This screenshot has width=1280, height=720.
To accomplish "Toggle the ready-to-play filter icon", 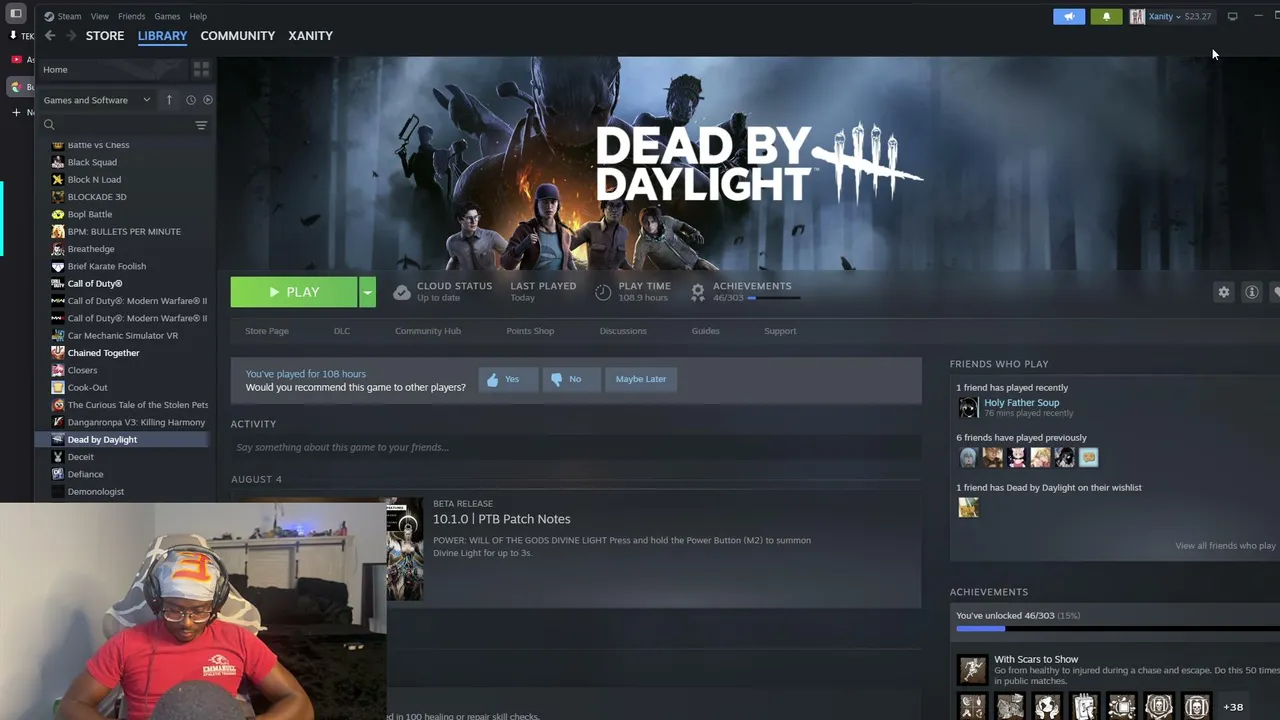I will (x=208, y=100).
